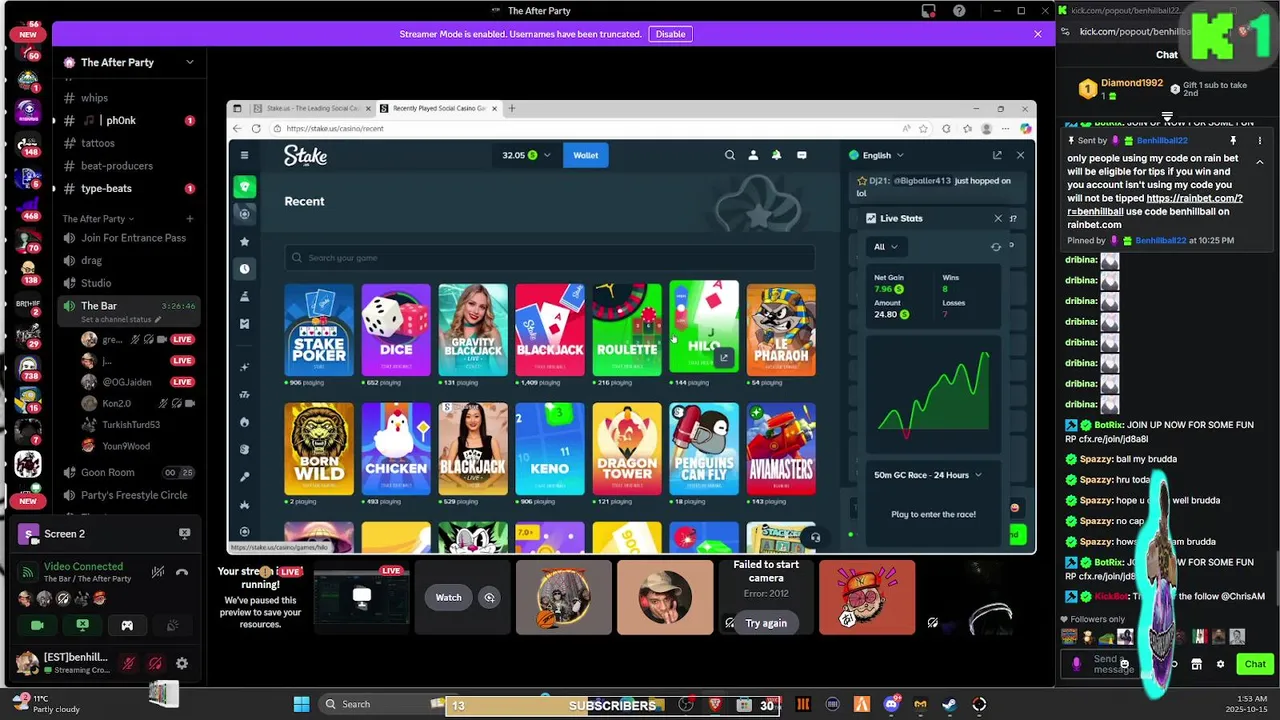Click the blue Wallet button
Screen dimensions: 1280x720
pos(585,155)
